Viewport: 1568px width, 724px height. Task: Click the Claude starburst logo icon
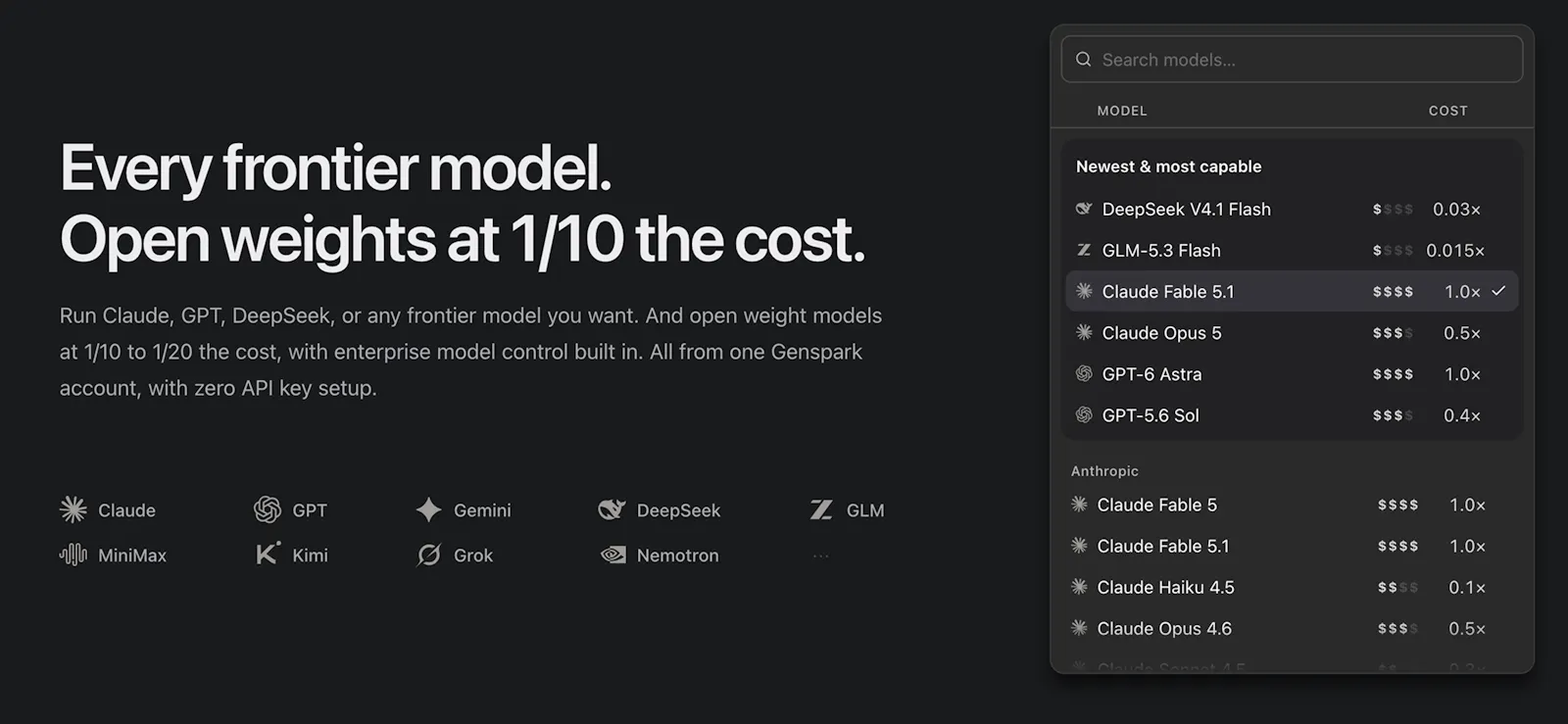click(x=73, y=509)
